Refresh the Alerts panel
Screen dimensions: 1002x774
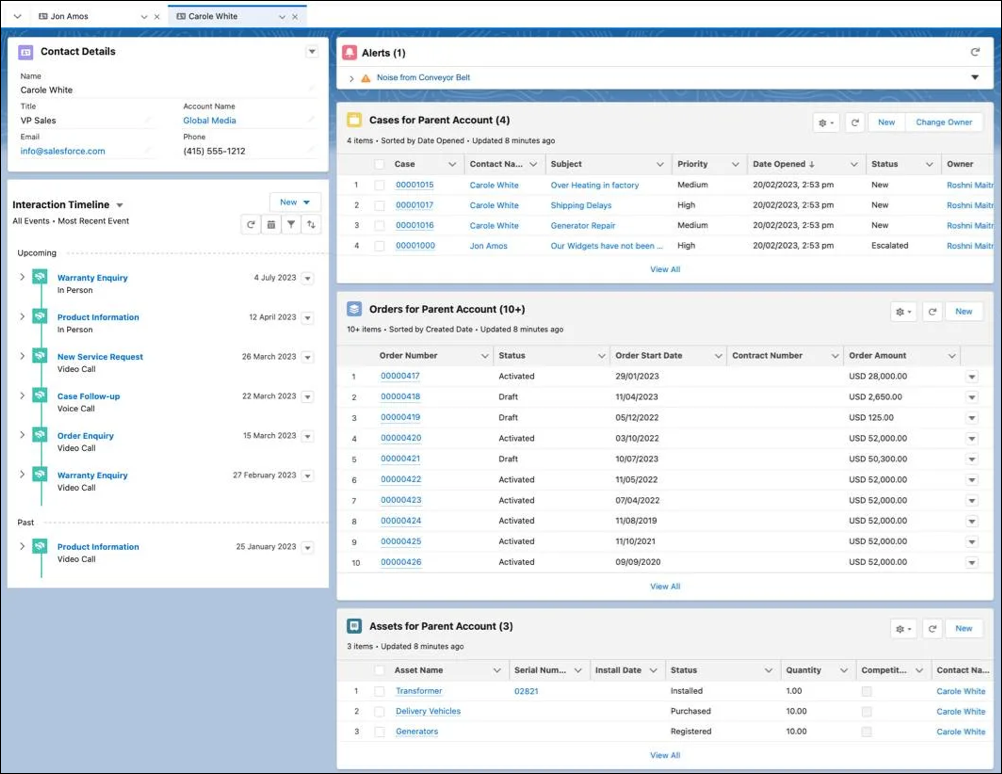click(x=975, y=52)
